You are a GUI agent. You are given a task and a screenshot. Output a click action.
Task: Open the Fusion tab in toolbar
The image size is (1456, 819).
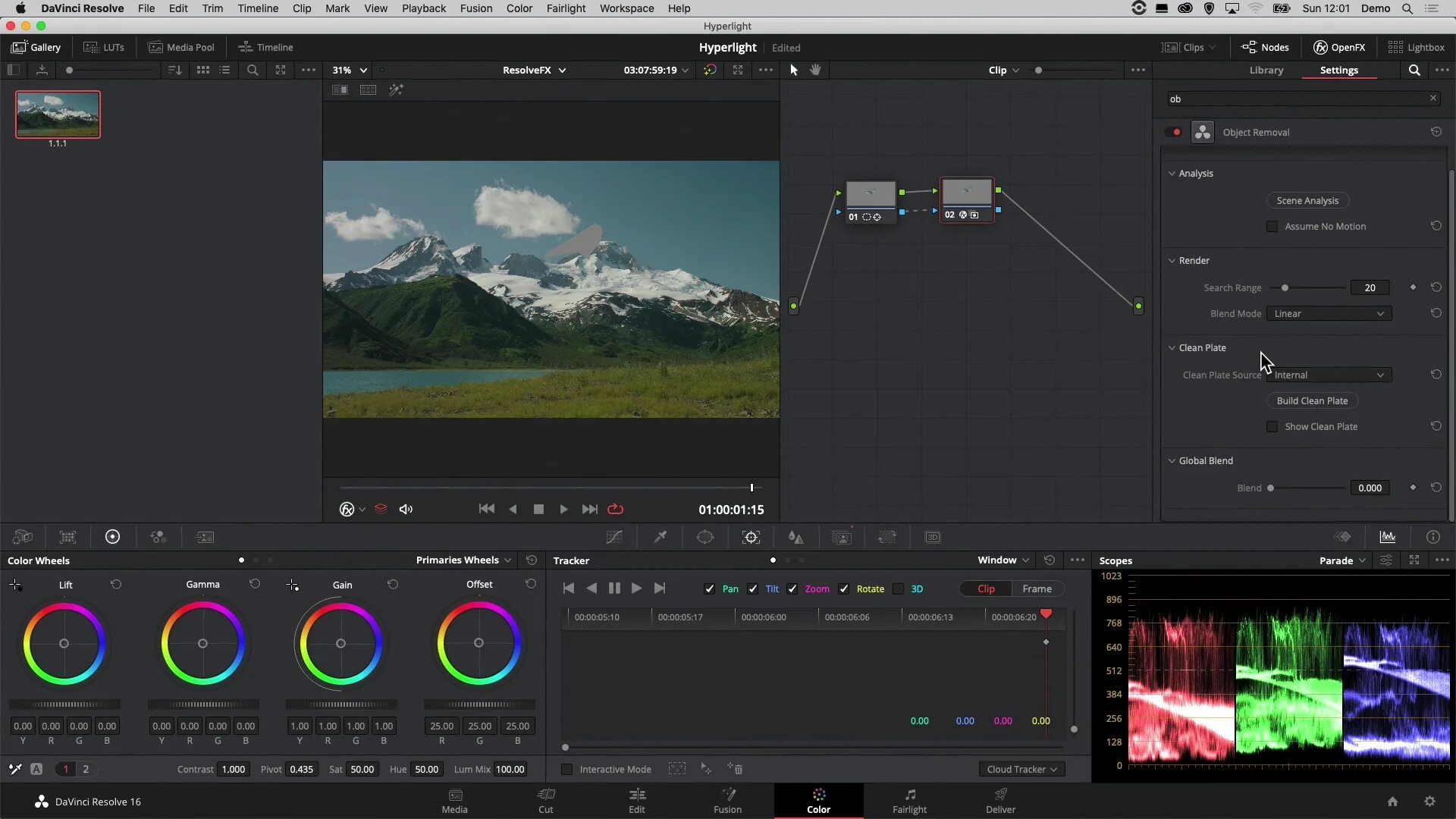click(727, 800)
